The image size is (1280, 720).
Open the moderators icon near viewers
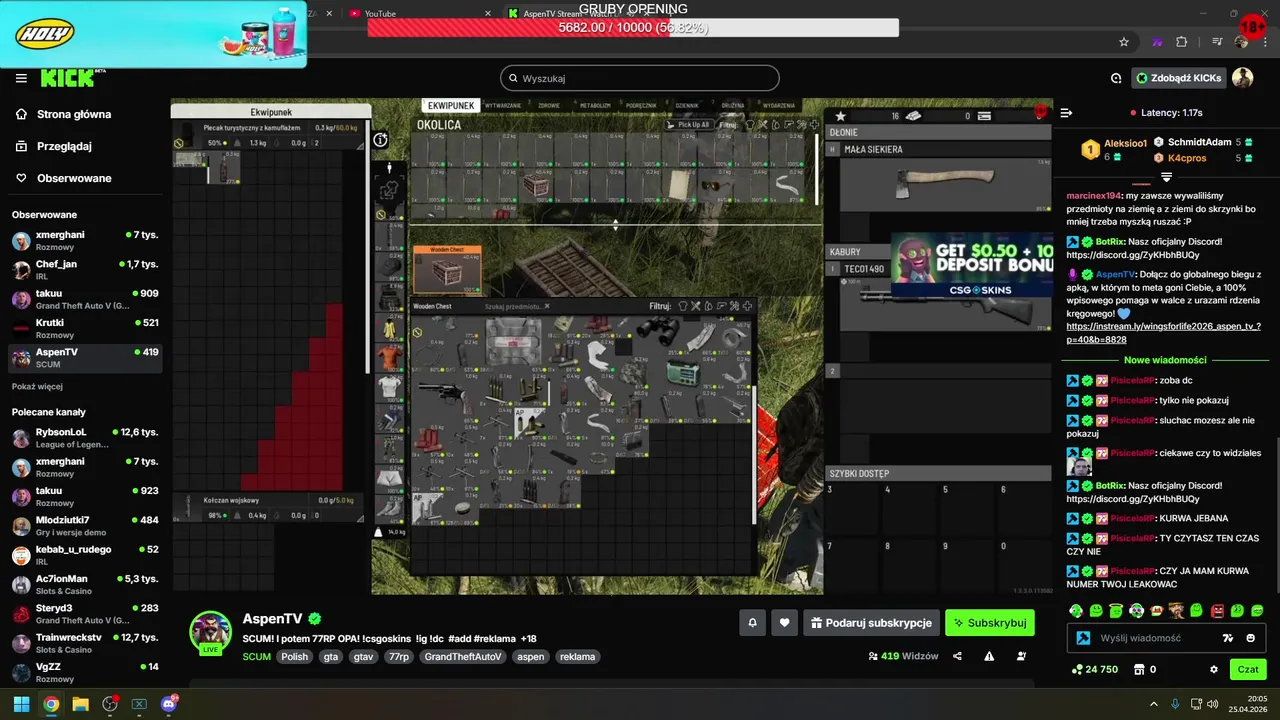click(x=1021, y=656)
